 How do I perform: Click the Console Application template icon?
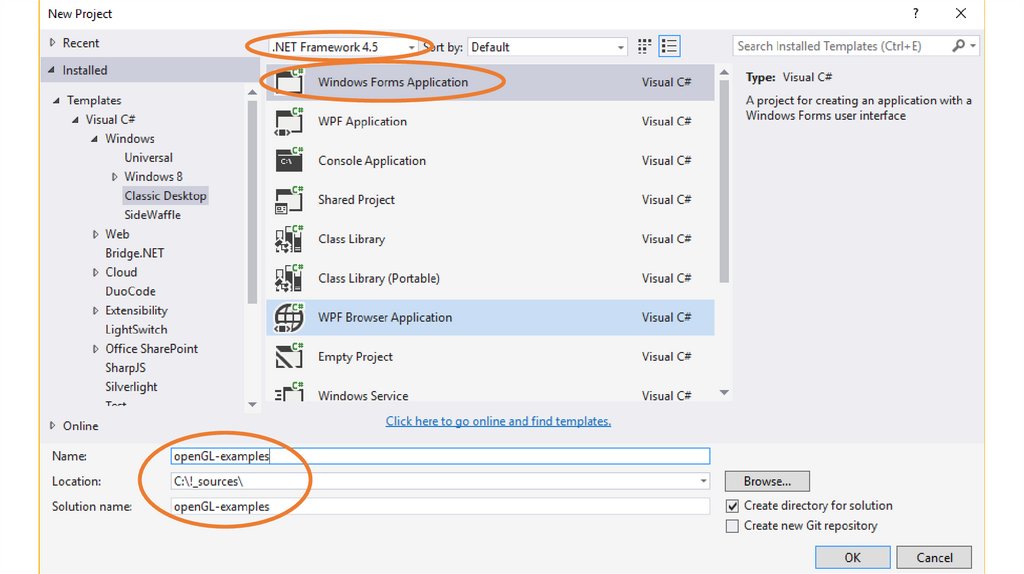[289, 160]
